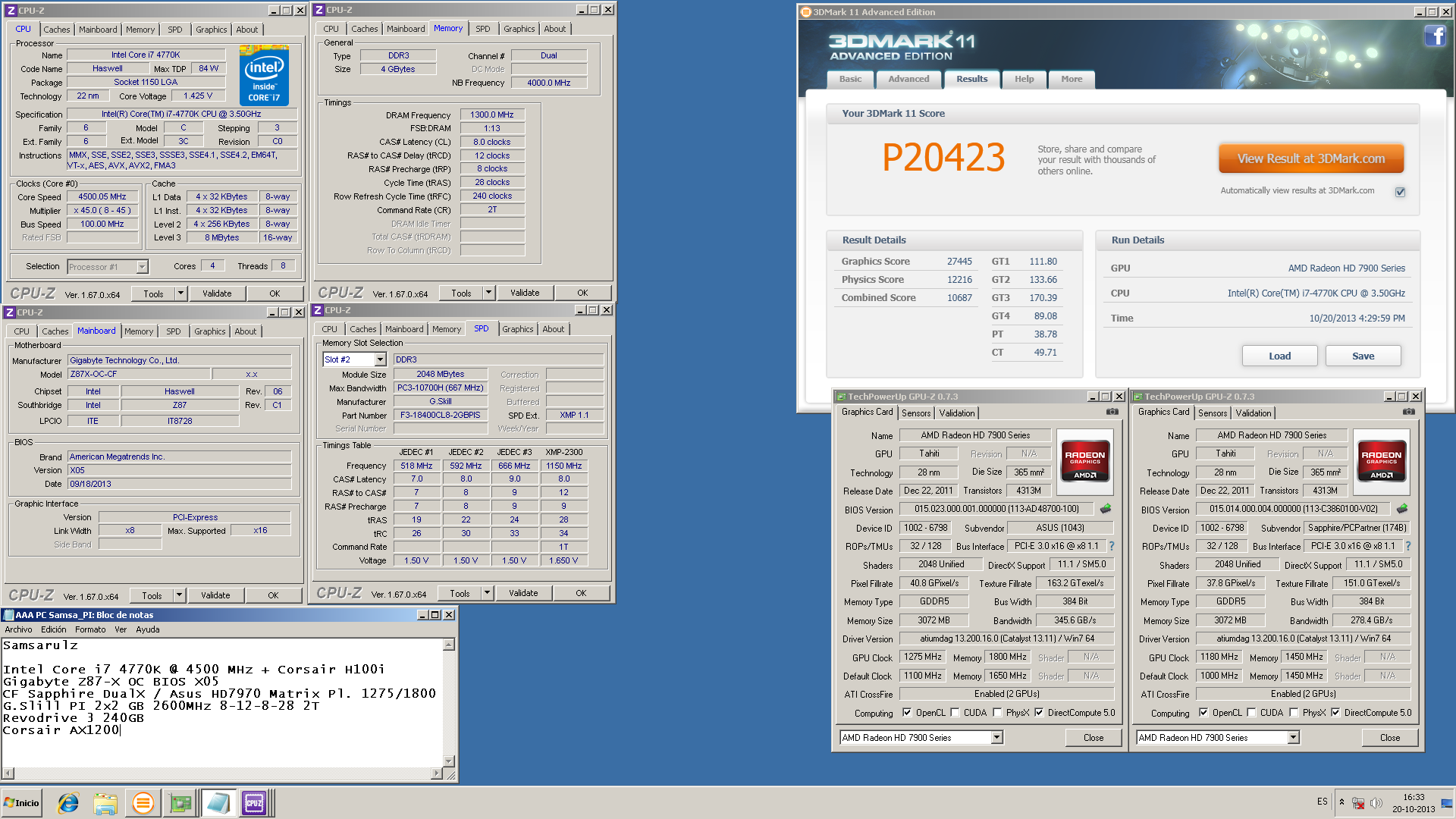Image resolution: width=1456 pixels, height=819 pixels.
Task: Toggle PhysX checkbox in right GPU-Z window
Action: [x=1294, y=713]
